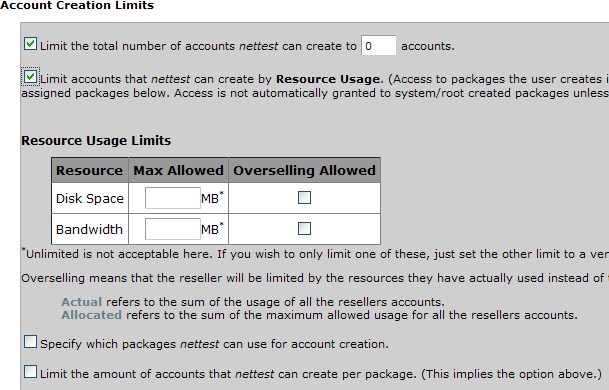
Task: Enable overselling for Disk Space
Action: click(304, 197)
